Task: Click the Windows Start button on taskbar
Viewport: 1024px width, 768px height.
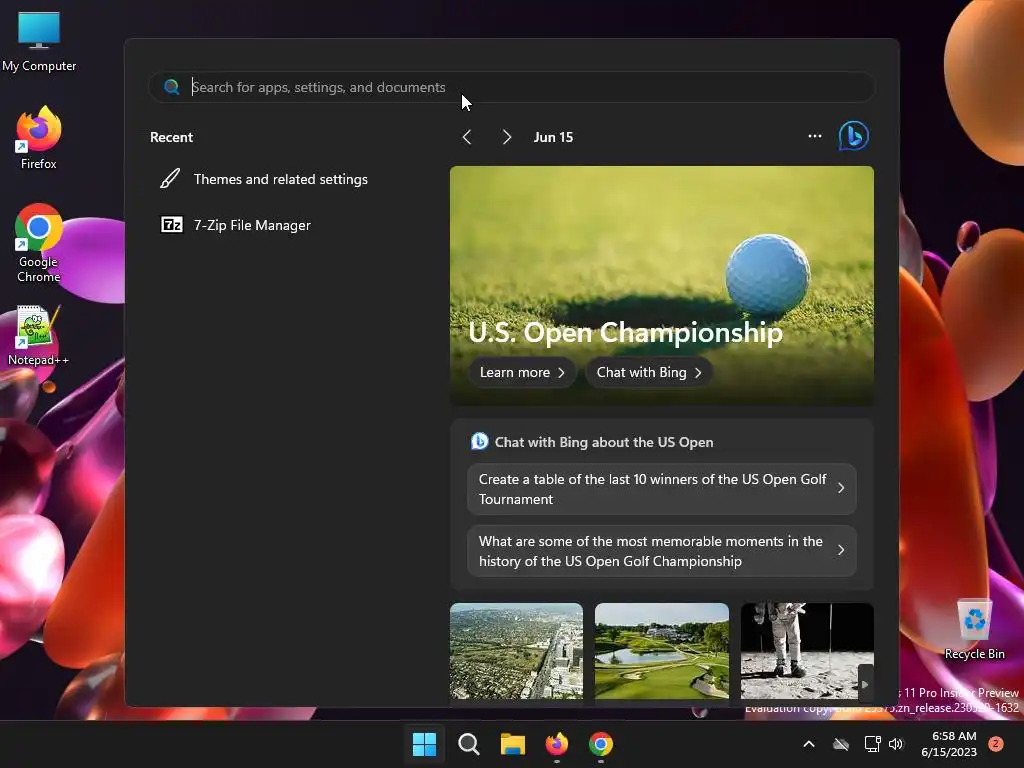Action: [x=424, y=744]
